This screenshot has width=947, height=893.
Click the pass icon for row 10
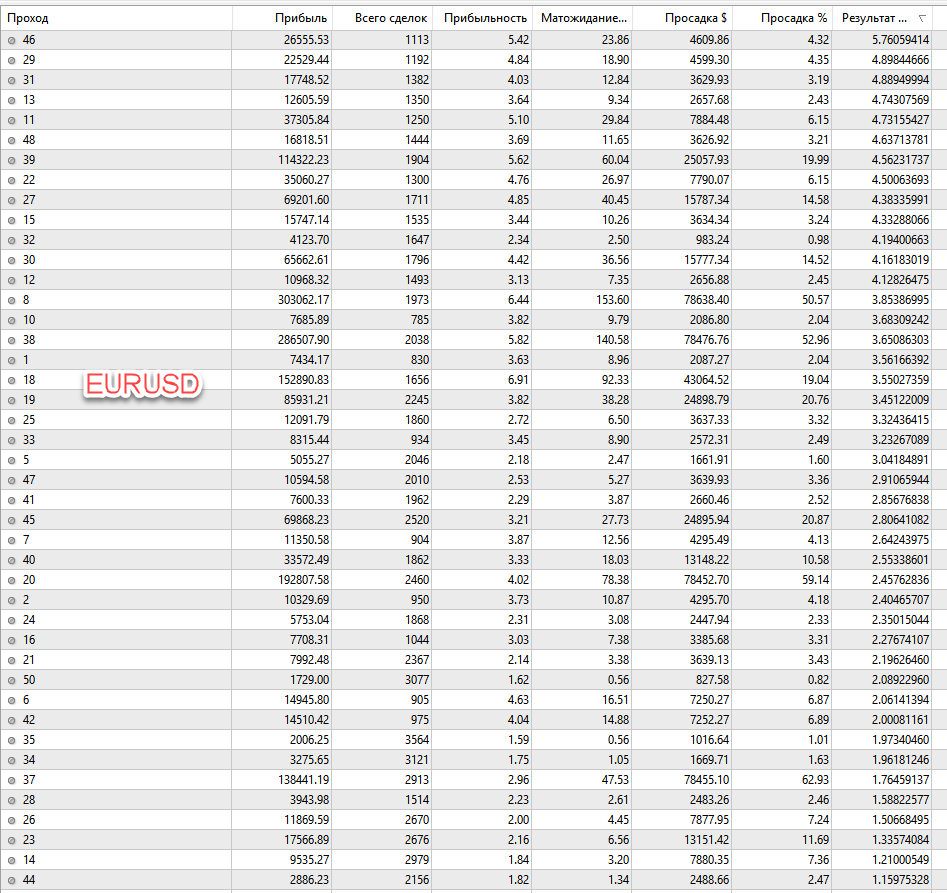tap(11, 320)
